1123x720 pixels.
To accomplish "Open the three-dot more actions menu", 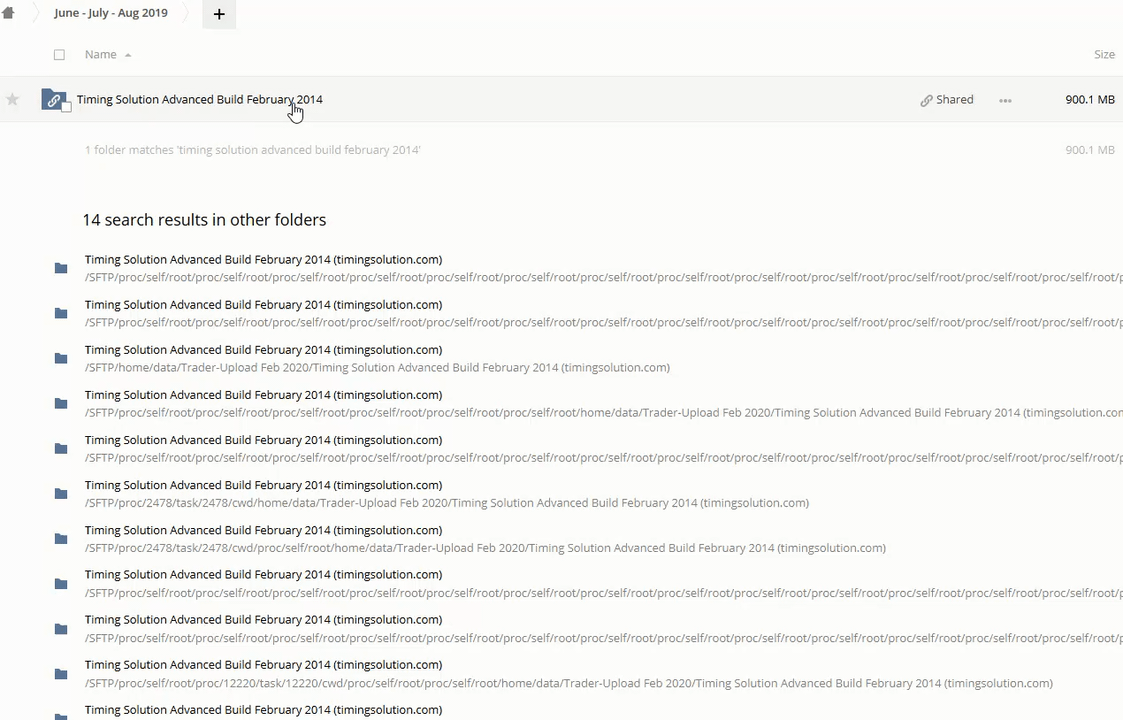I will 1005,100.
